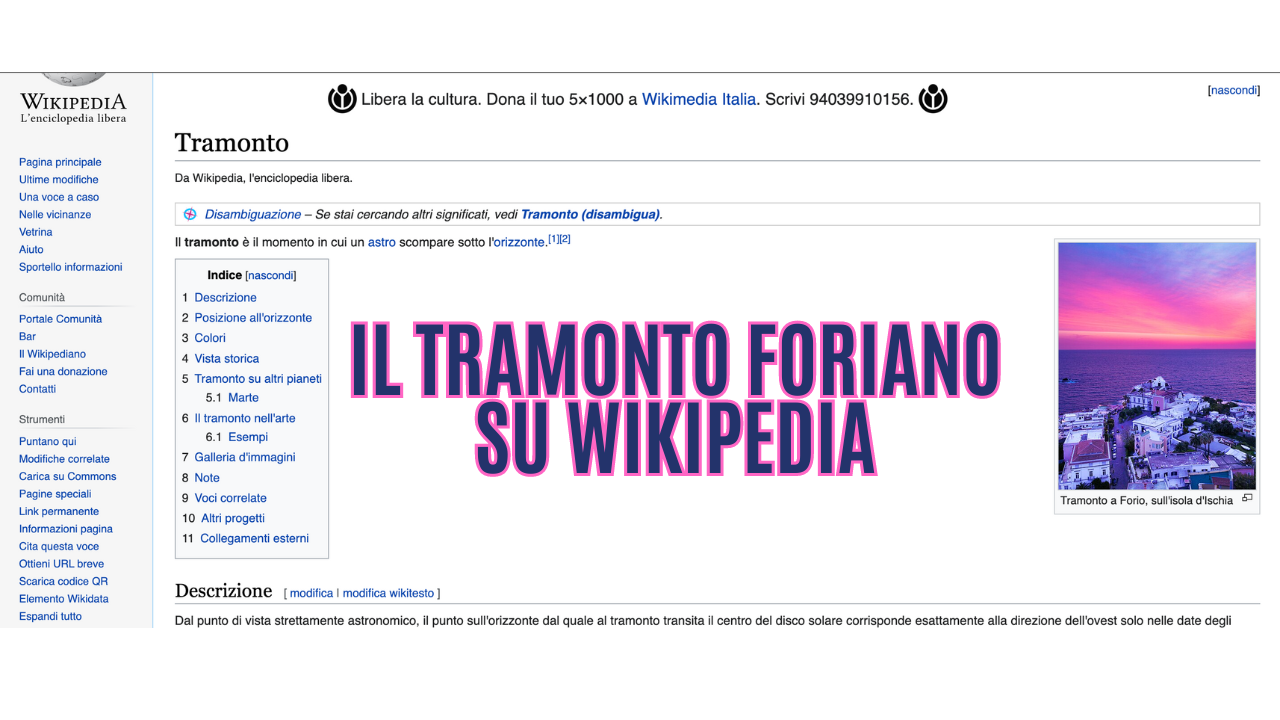Open Una voce a caso
The height and width of the screenshot is (720, 1280).
point(59,197)
